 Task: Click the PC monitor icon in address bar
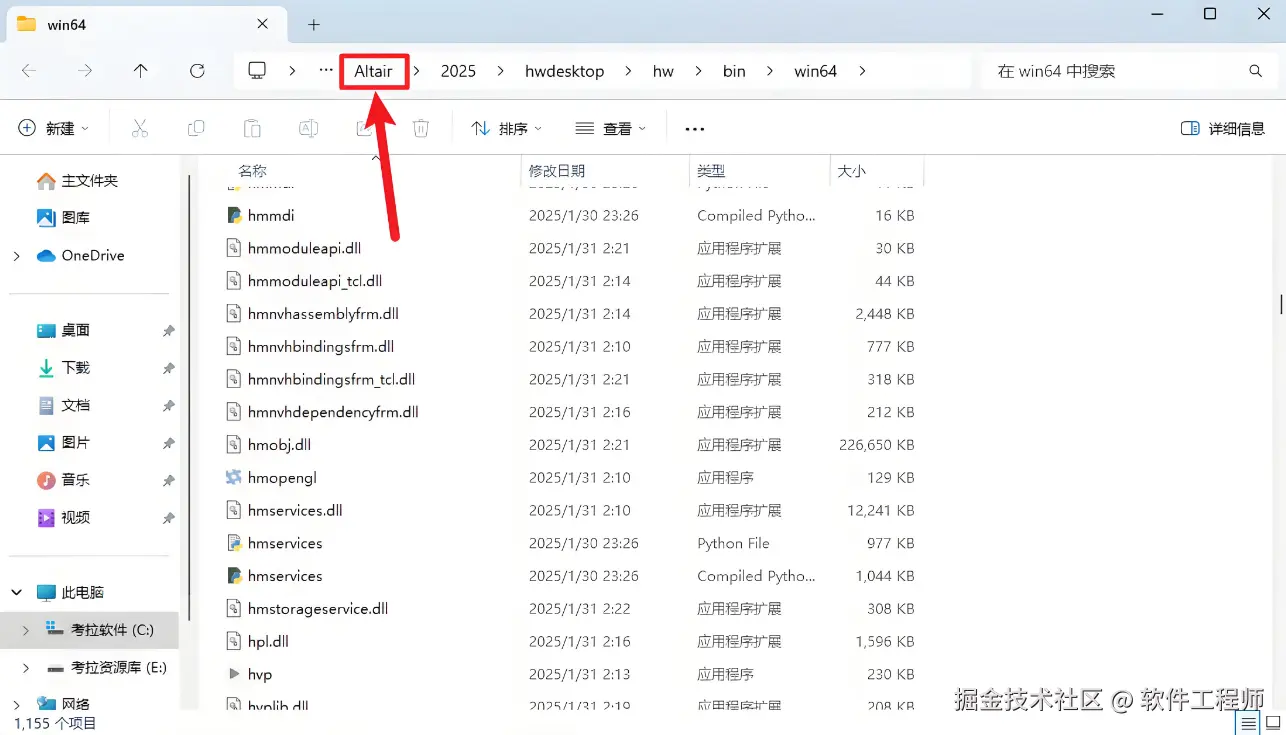[x=257, y=70]
